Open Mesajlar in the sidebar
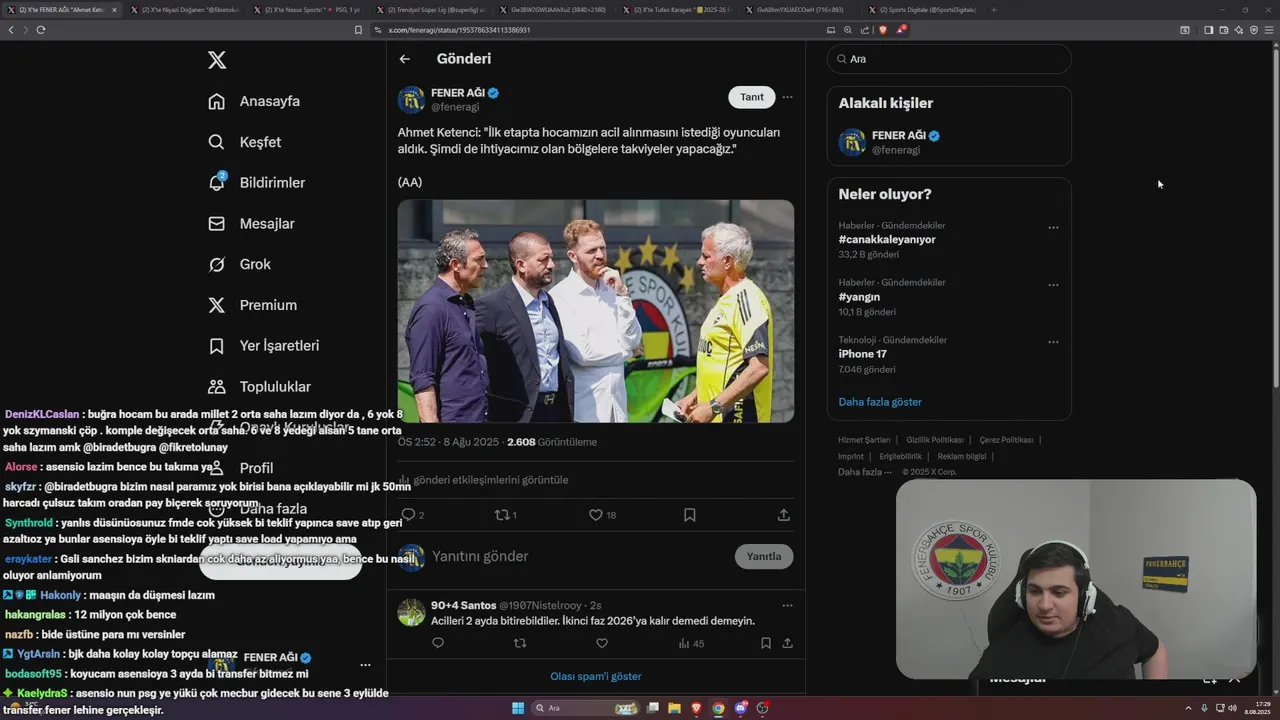The image size is (1280, 720). coord(251,224)
